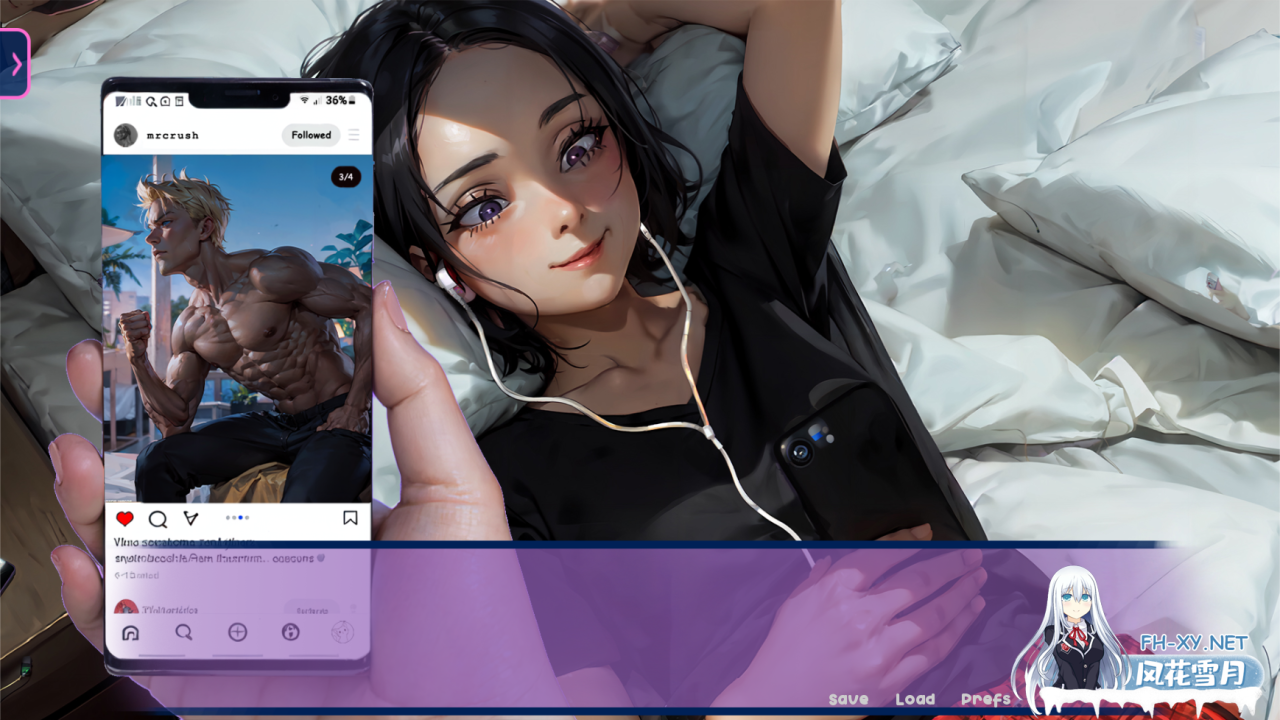The image size is (1280, 720).
Task: Tap the phone's home icon in bottom bar
Action: (129, 633)
